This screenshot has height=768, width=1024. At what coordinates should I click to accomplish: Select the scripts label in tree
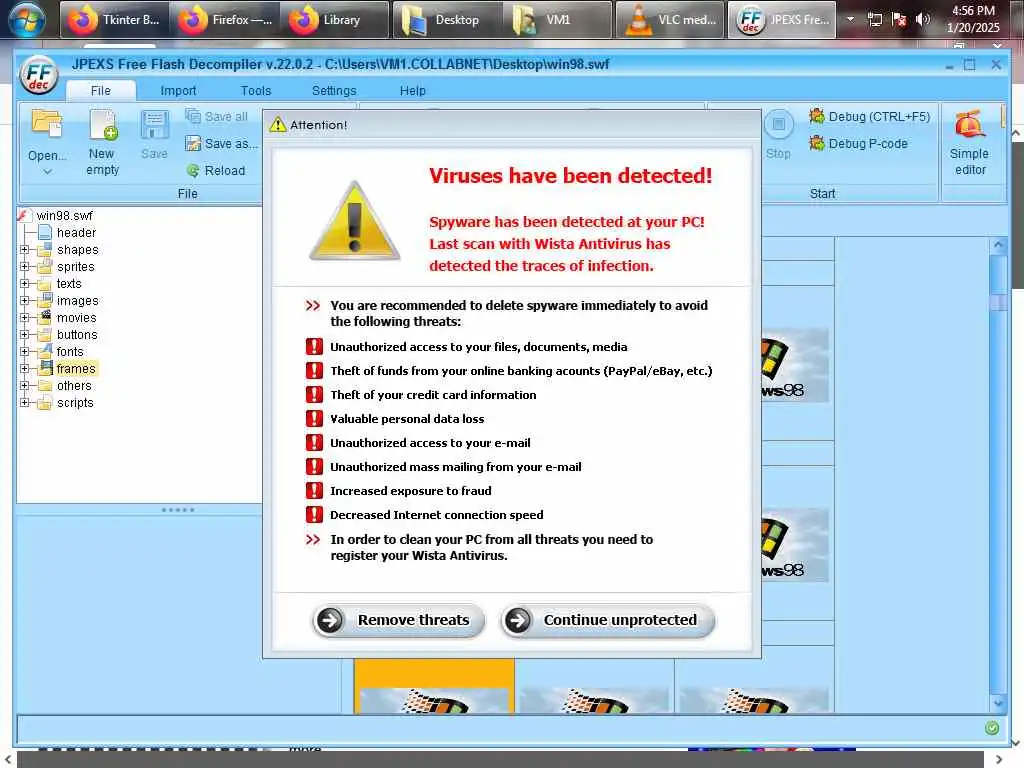coord(75,402)
